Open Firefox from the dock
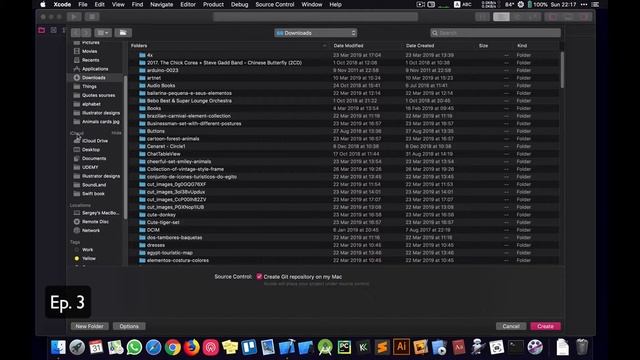This screenshot has width=640, height=360. point(192,347)
